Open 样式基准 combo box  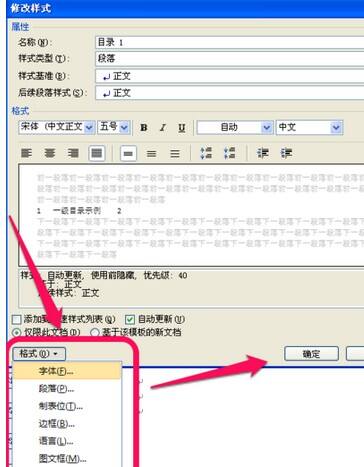230,76
